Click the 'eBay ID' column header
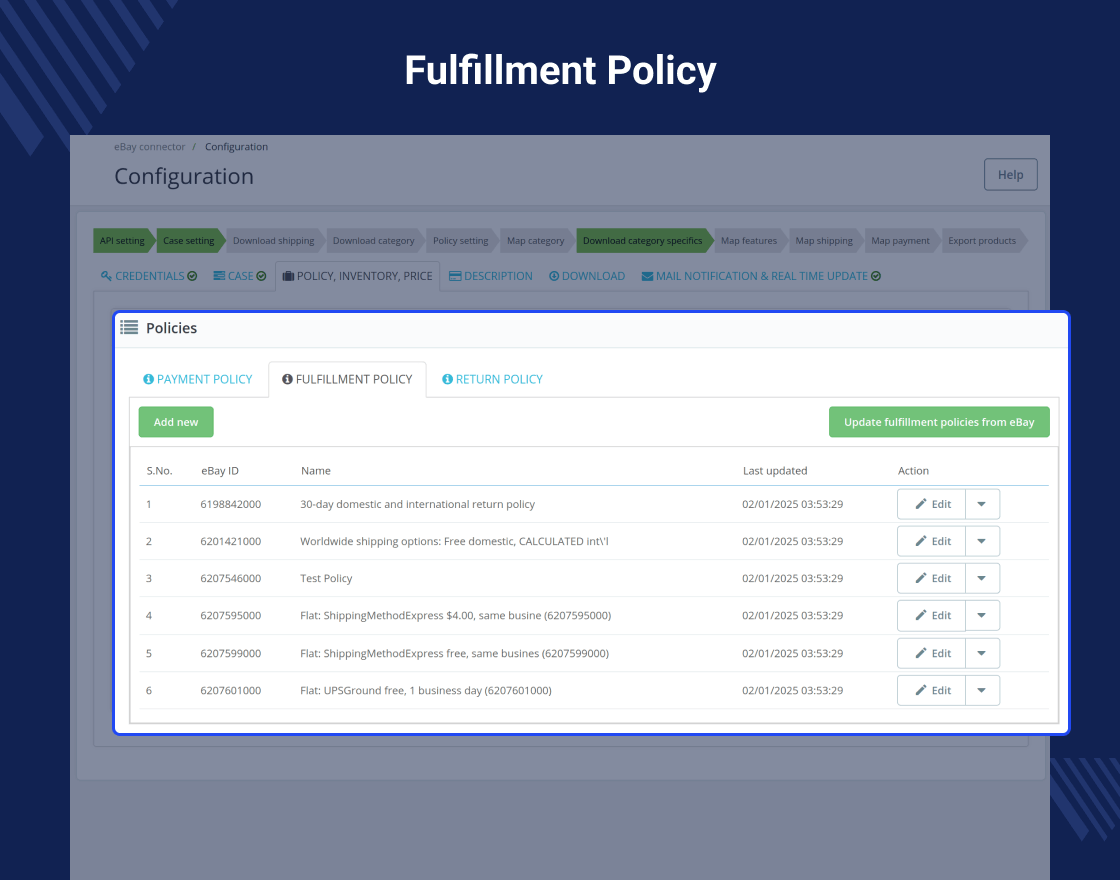The height and width of the screenshot is (880, 1120). (220, 471)
